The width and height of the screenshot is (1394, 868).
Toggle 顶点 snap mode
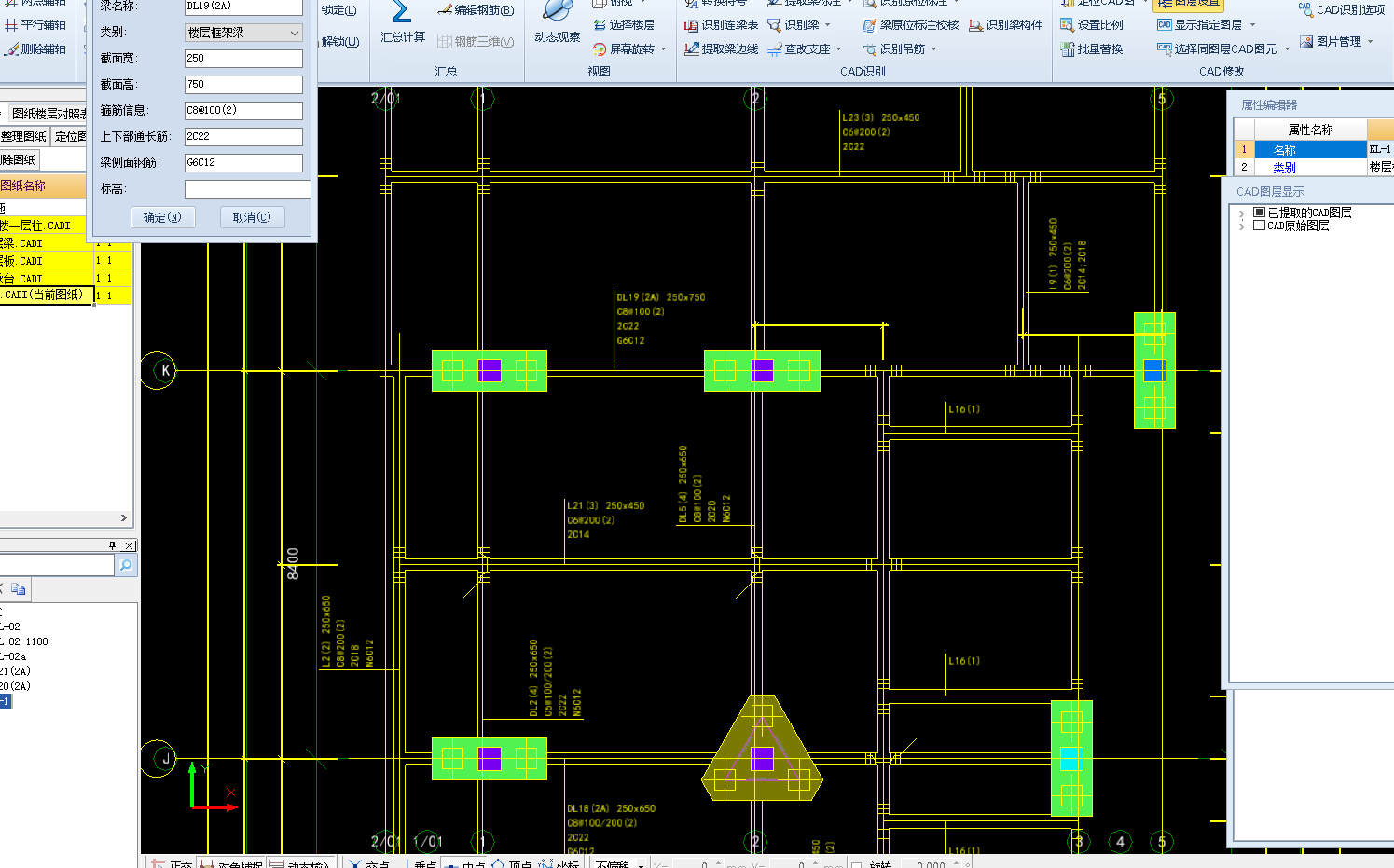511,864
